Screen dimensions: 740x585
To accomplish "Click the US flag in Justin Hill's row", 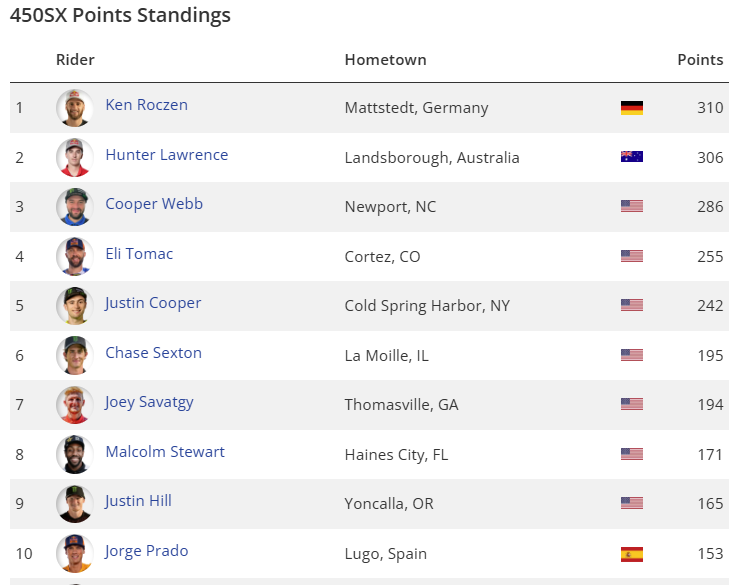I will click(x=631, y=504).
